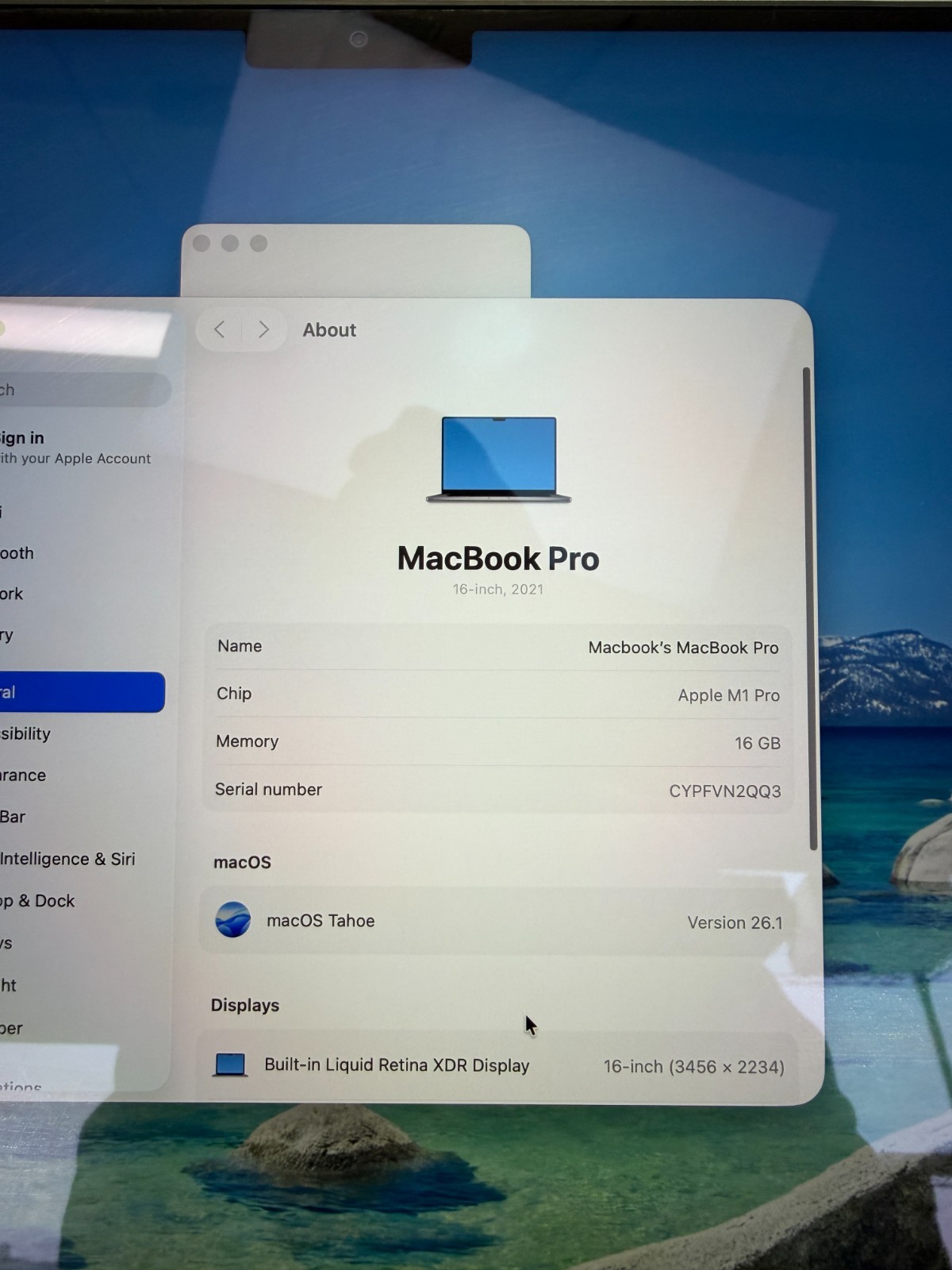Open Battery settings in sidebar
952x1270 pixels.
(7, 635)
